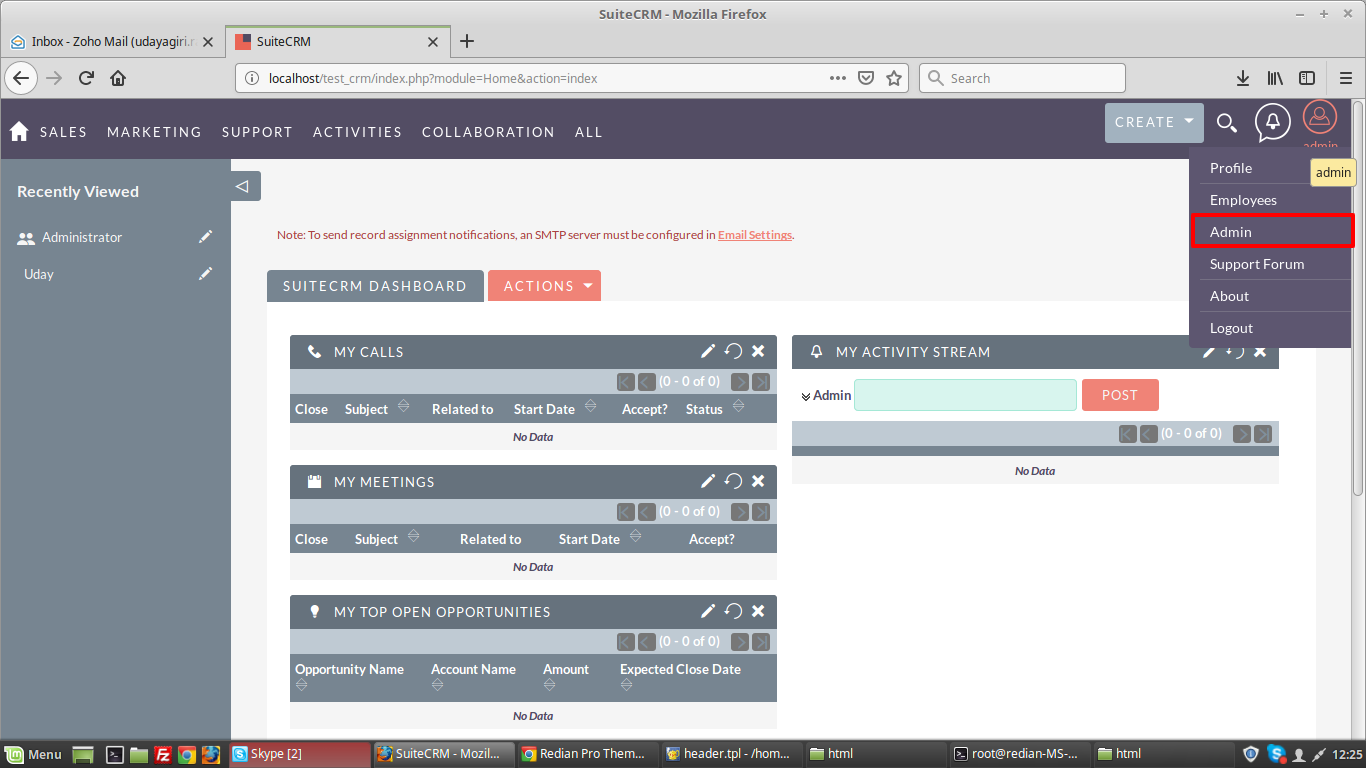Close My Top Open Opportunities dashlet
This screenshot has height=768, width=1366.
(758, 611)
